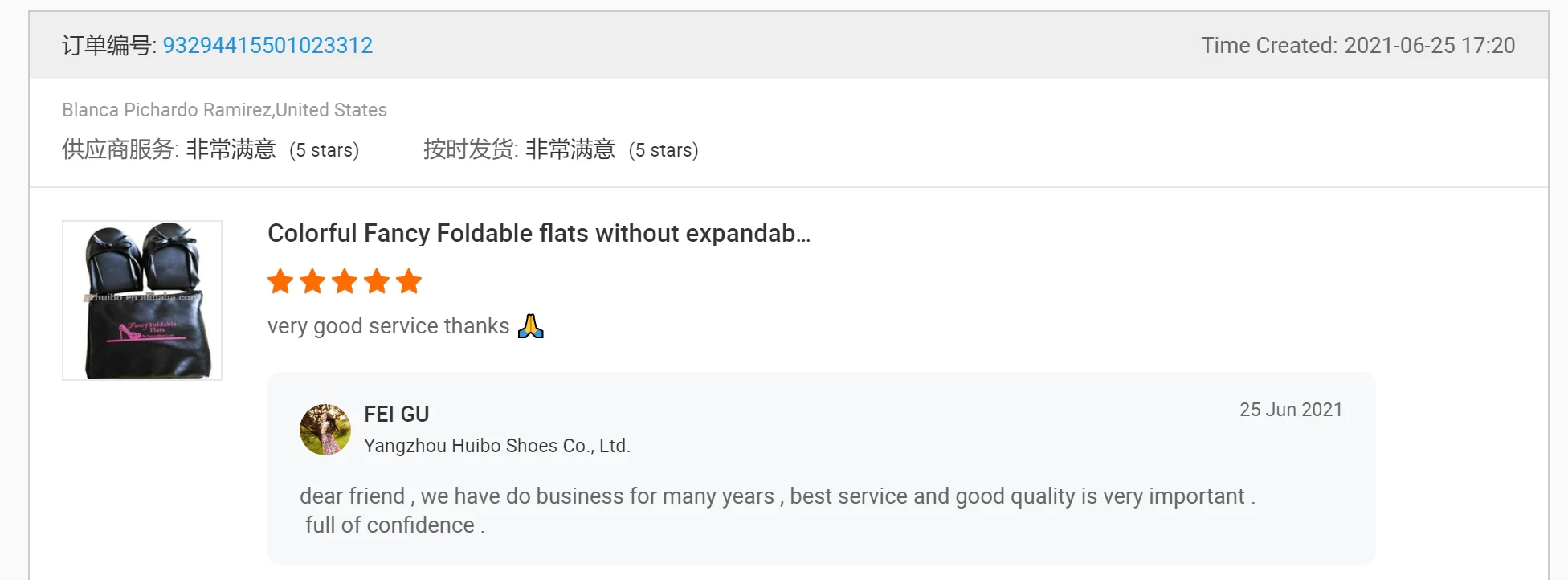Click the second orange star icon
Viewport: 1568px width, 580px height.
[x=312, y=281]
